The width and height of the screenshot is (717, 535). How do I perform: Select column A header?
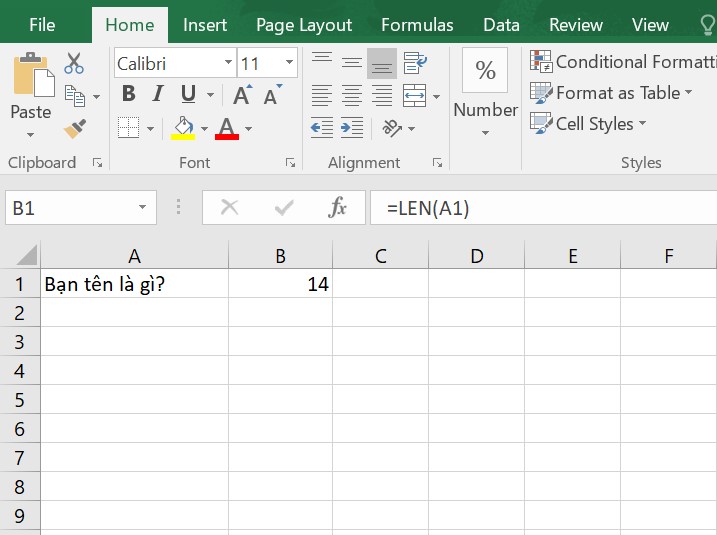pos(134,256)
